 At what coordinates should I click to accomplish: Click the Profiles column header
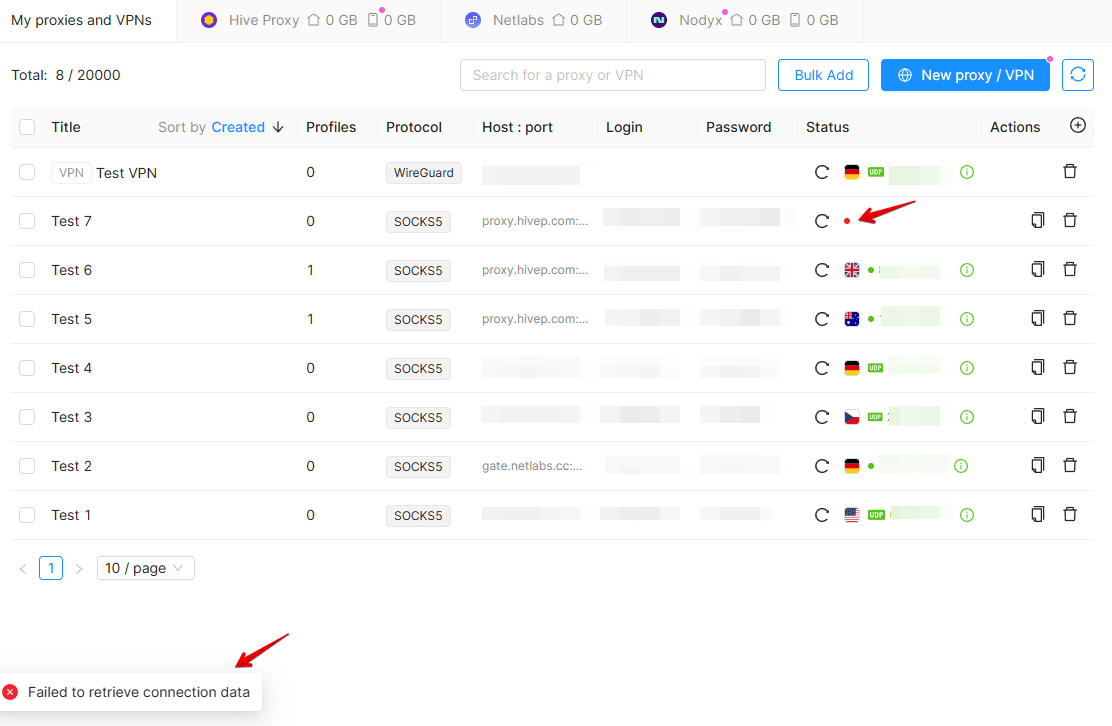pos(330,127)
